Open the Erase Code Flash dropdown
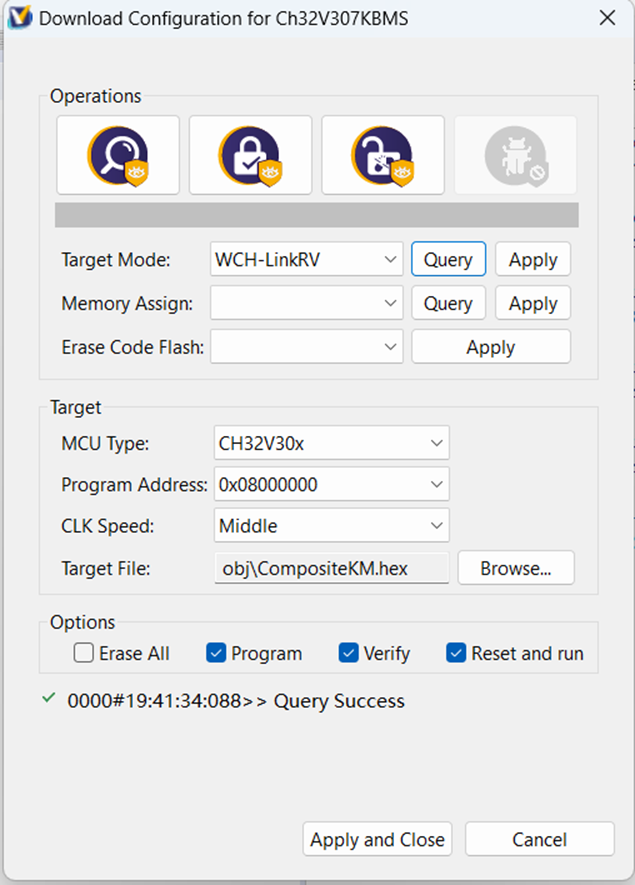This screenshot has width=635, height=885. click(306, 347)
